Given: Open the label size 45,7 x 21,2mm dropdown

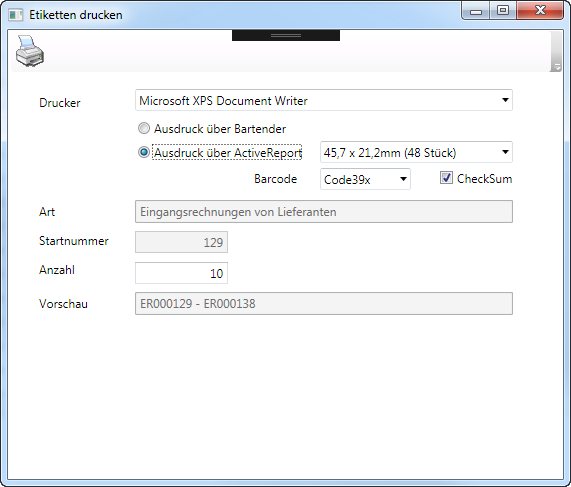Looking at the screenshot, I should [x=416, y=152].
